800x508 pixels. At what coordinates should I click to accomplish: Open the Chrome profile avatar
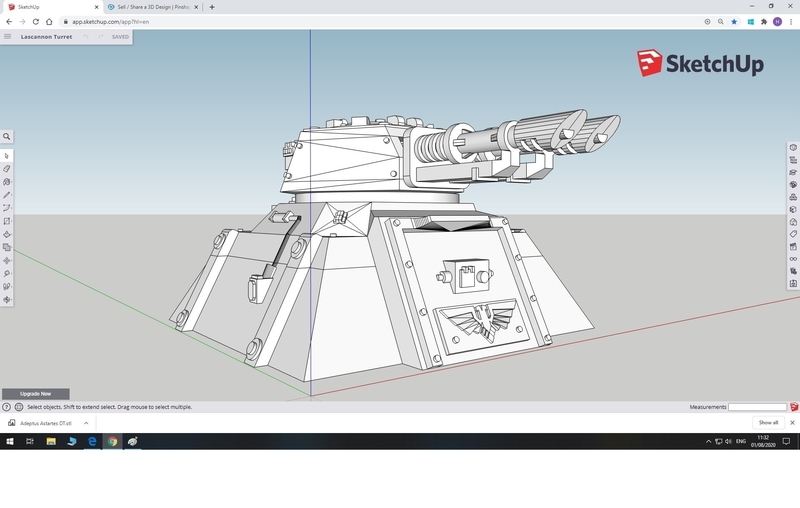777,22
